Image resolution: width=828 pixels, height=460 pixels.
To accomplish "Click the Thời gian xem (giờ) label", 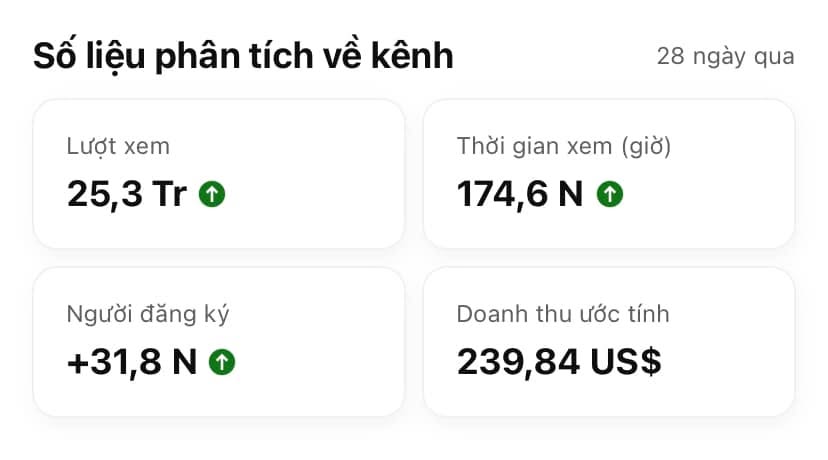I will (563, 146).
